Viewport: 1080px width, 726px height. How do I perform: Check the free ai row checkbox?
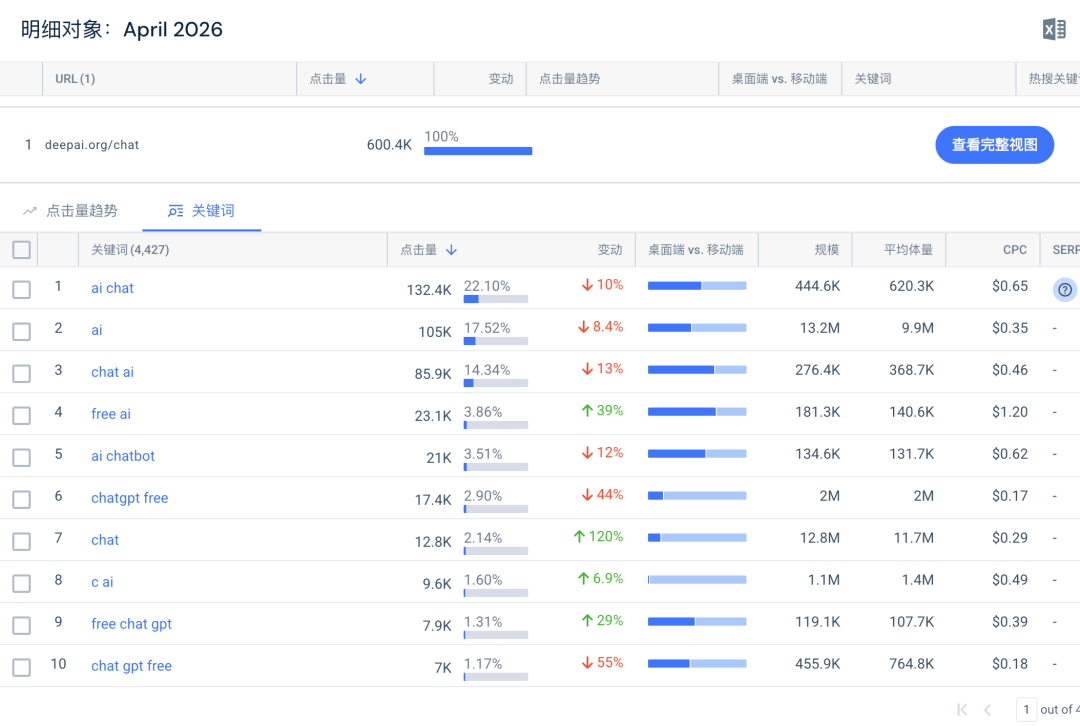click(21, 415)
